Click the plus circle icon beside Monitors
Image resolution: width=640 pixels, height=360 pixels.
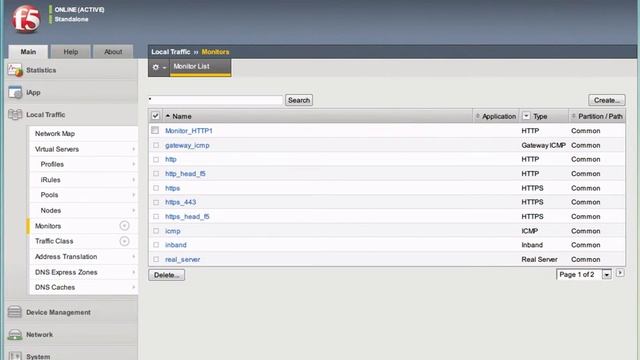(124, 226)
